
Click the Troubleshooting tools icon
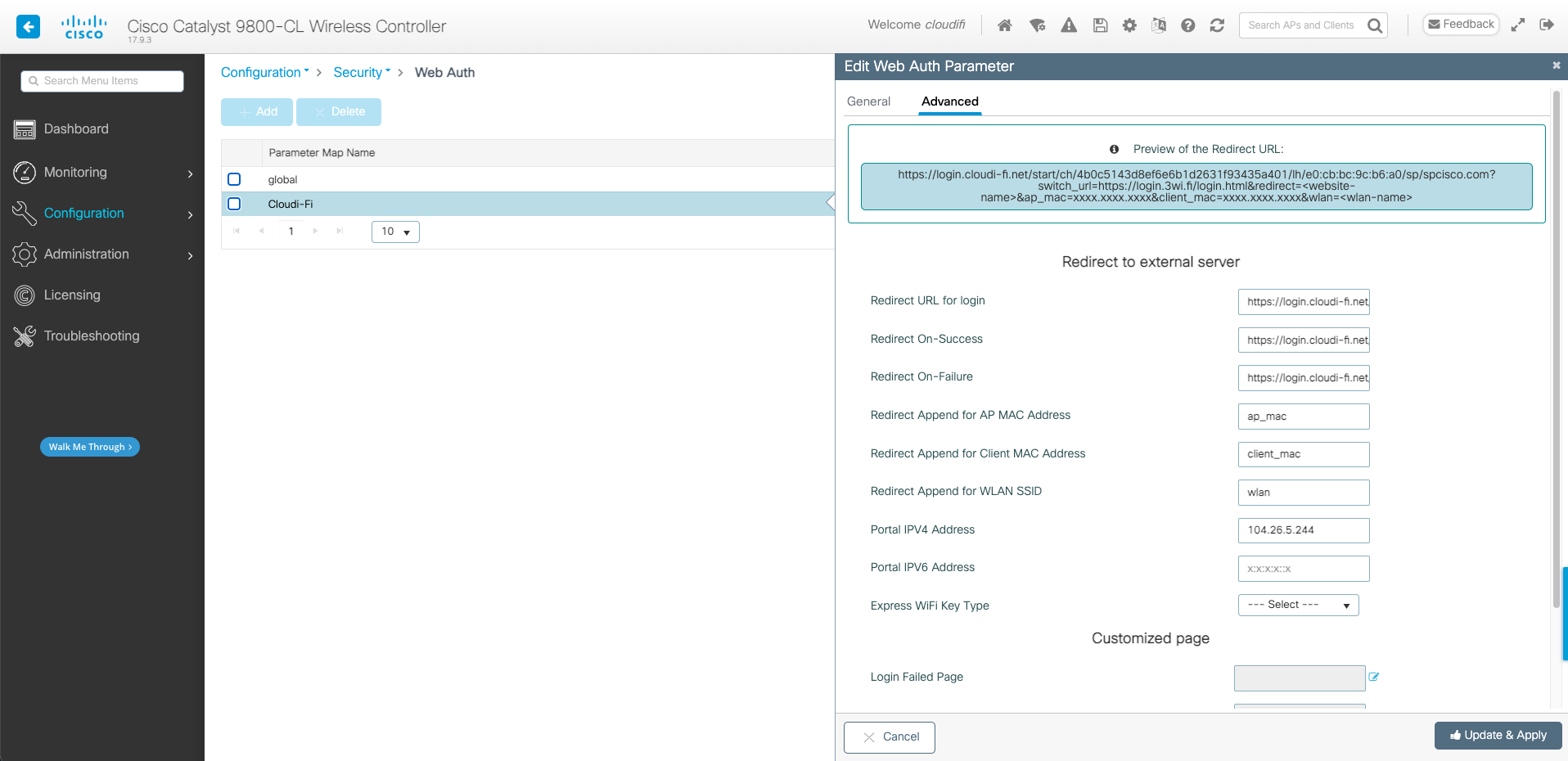point(25,336)
